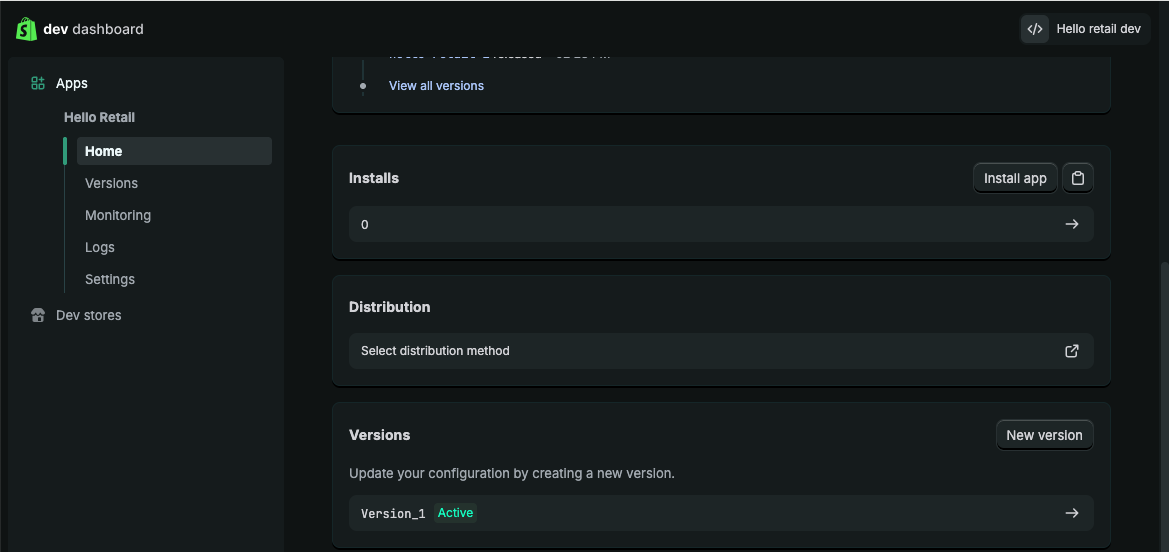Click the code brackets icon near Hello retail dev
This screenshot has width=1169, height=552.
tap(1035, 29)
